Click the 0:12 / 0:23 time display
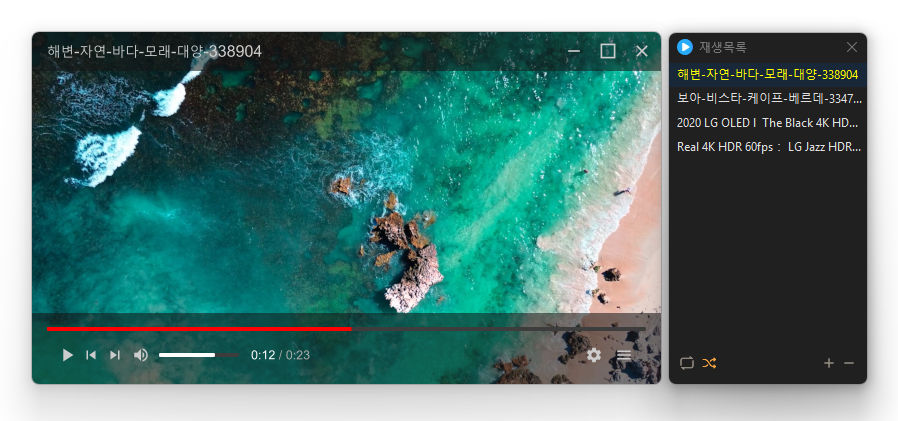 point(280,355)
